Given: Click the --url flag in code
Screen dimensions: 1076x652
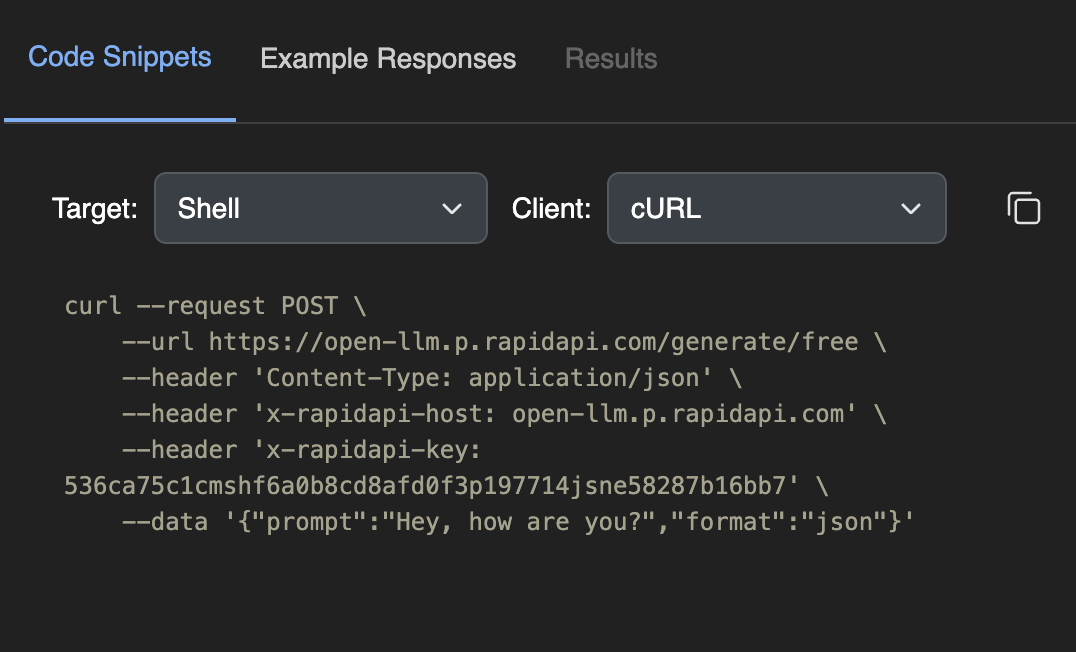Looking at the screenshot, I should tap(158, 342).
